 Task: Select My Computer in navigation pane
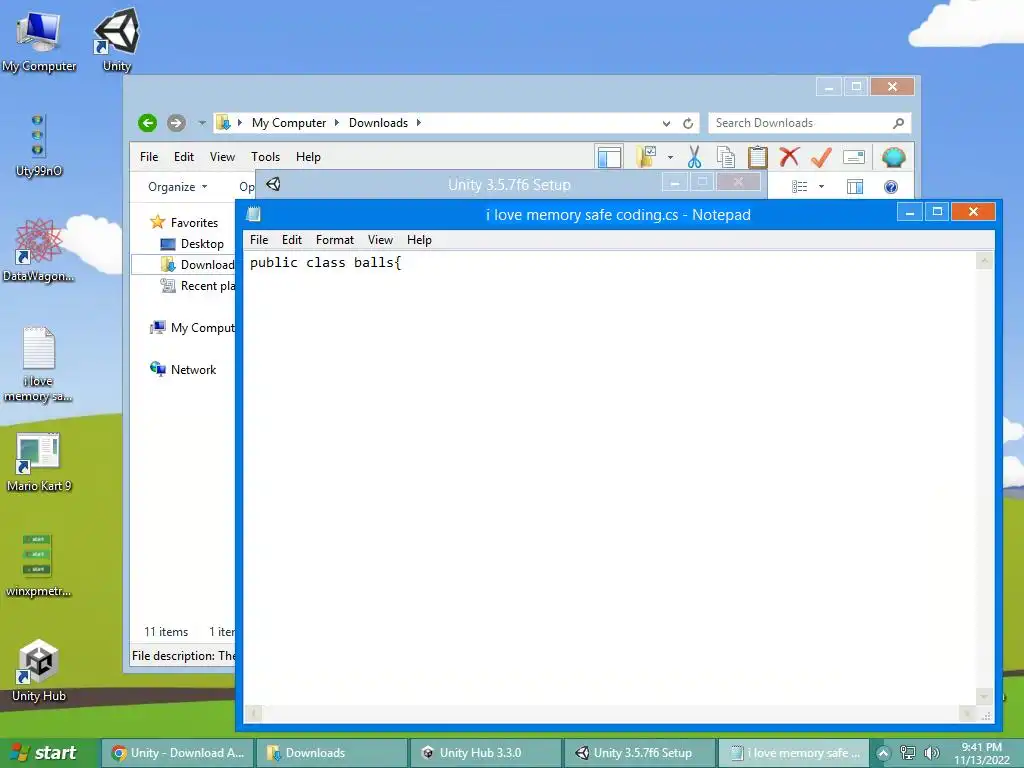192,328
